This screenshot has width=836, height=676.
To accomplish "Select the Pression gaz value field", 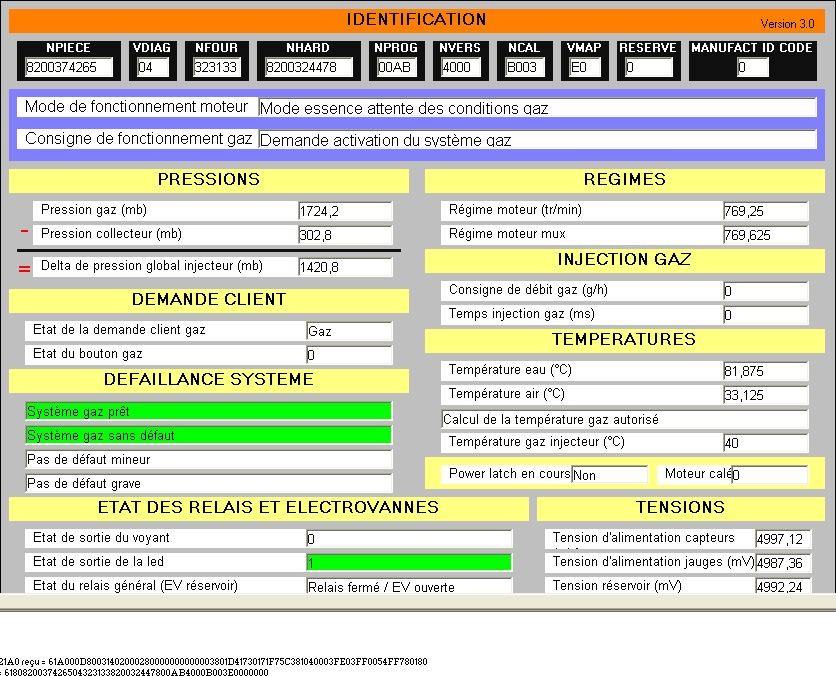I will (344, 211).
